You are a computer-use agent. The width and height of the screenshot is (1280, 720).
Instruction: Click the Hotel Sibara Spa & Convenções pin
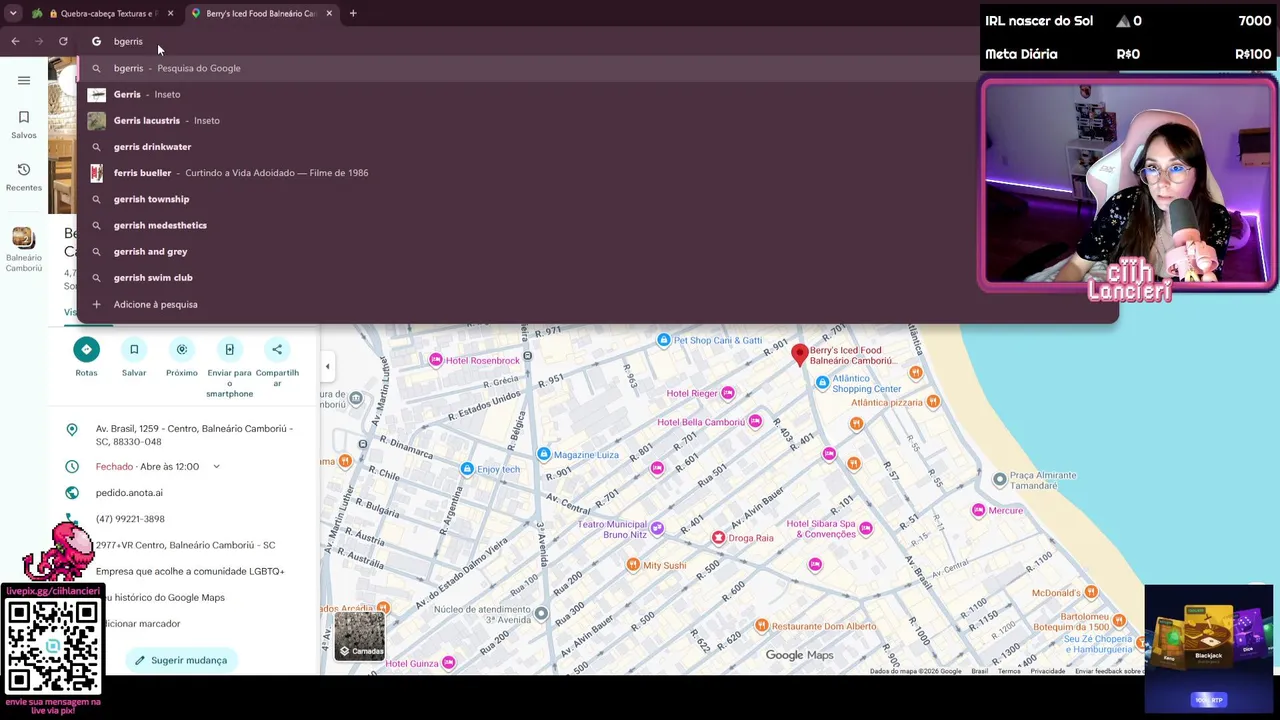tap(866, 528)
